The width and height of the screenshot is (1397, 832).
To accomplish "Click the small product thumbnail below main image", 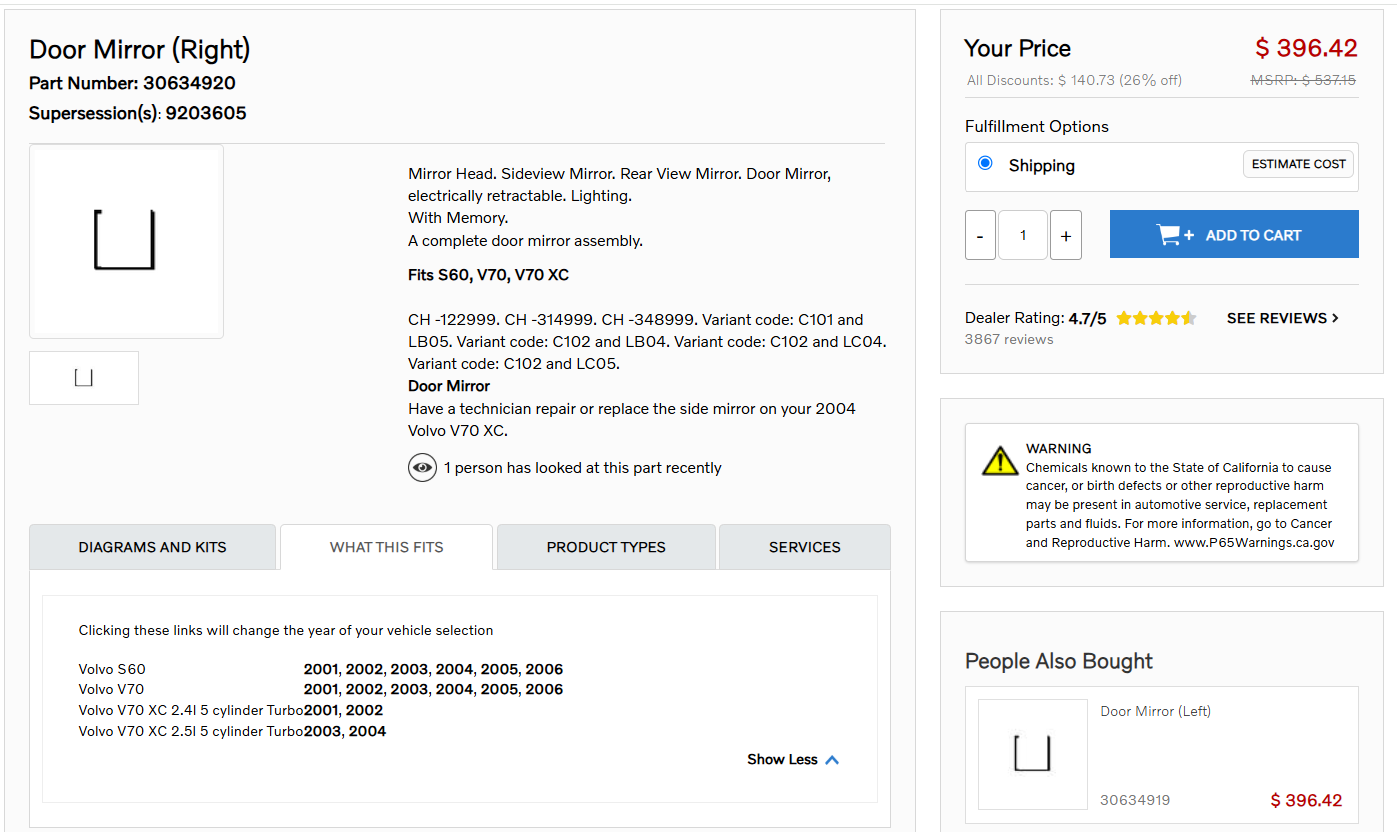I will pos(84,378).
